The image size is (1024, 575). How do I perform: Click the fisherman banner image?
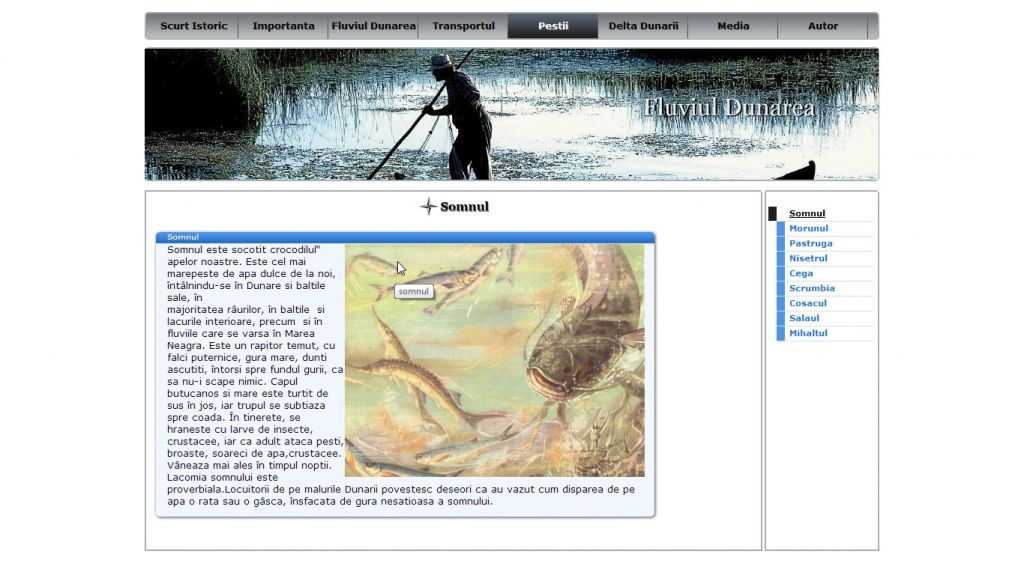[x=511, y=114]
